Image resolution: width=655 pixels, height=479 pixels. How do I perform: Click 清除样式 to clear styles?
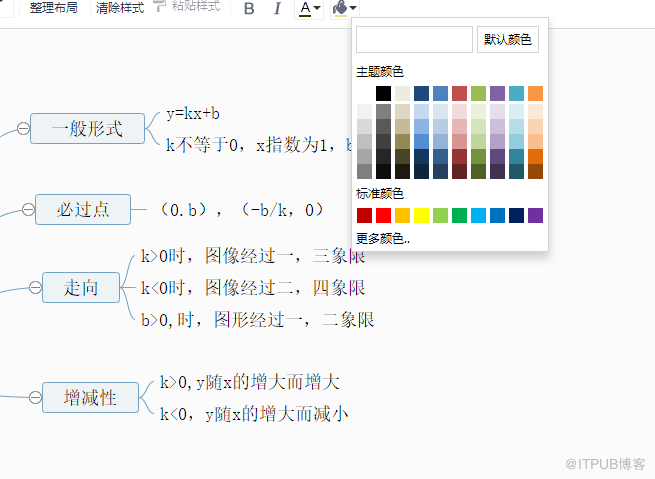point(120,7)
